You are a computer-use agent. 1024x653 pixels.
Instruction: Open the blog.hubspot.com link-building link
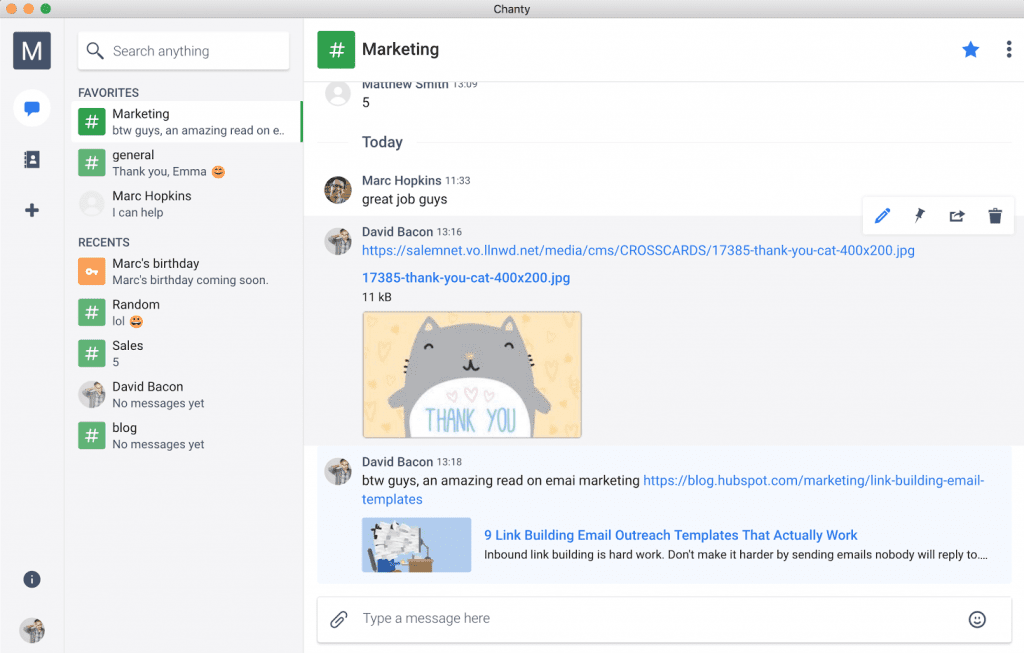673,490
